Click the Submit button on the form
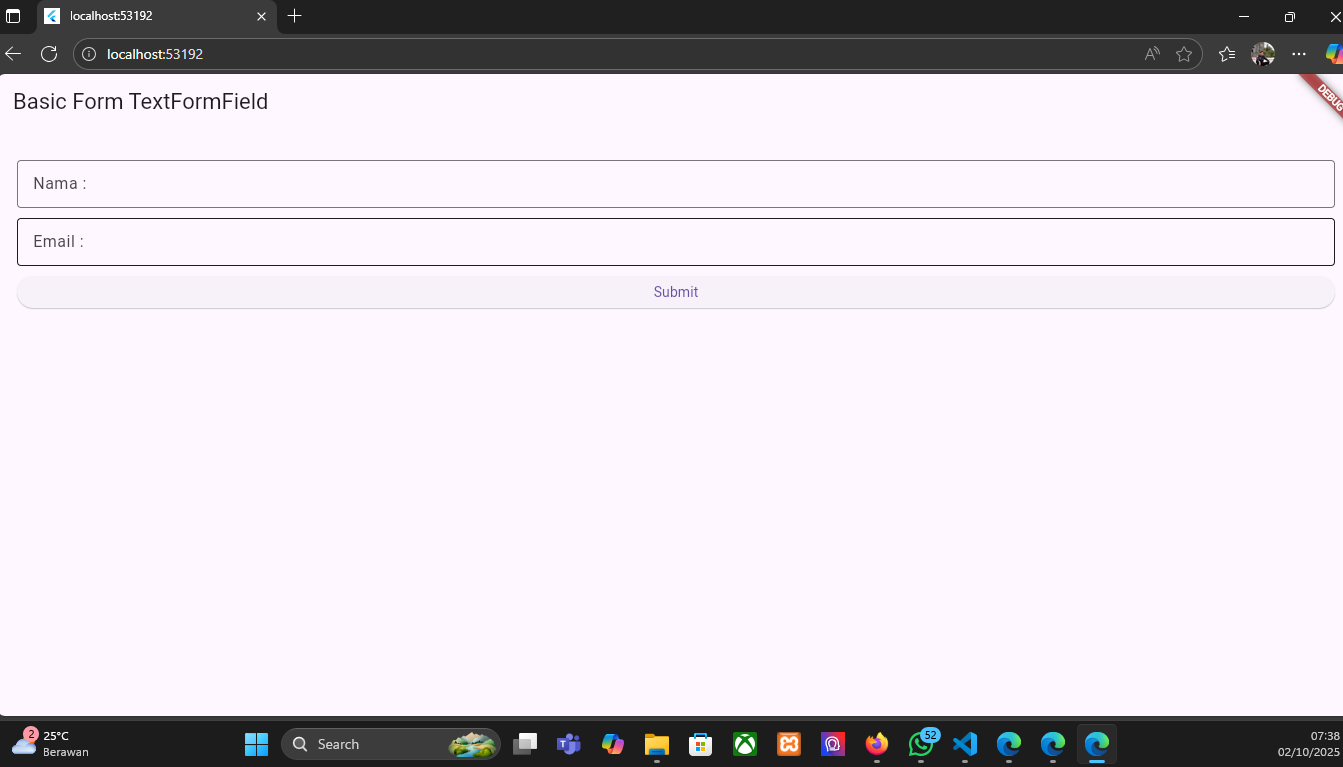 point(675,291)
